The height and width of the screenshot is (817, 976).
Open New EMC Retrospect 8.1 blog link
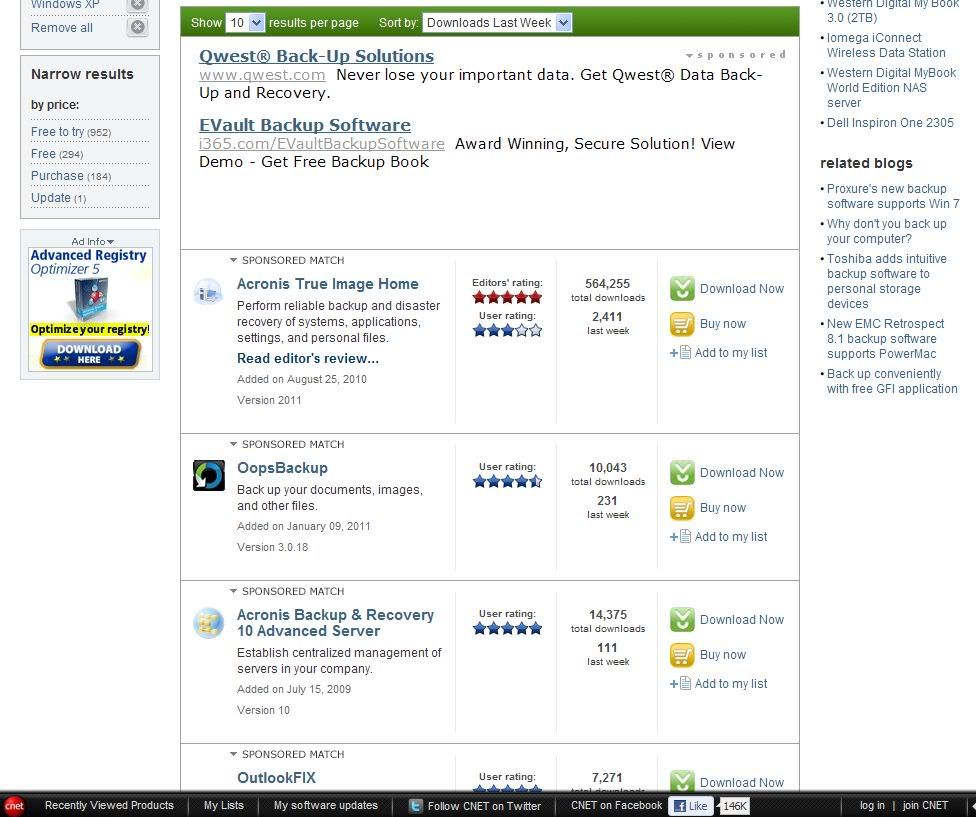pyautogui.click(x=885, y=338)
